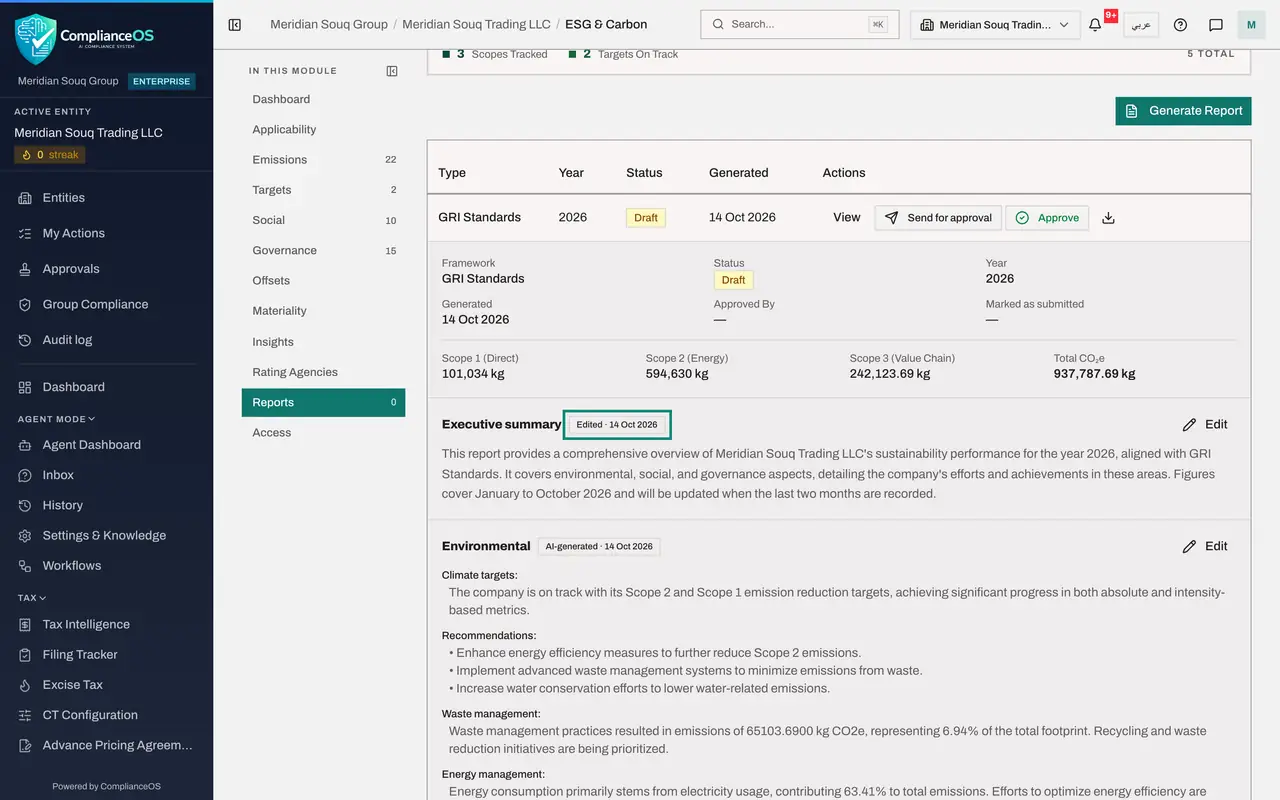The image size is (1280, 800).
Task: Click the Meridian Souq Trading LLC breadcrumb
Action: point(476,25)
